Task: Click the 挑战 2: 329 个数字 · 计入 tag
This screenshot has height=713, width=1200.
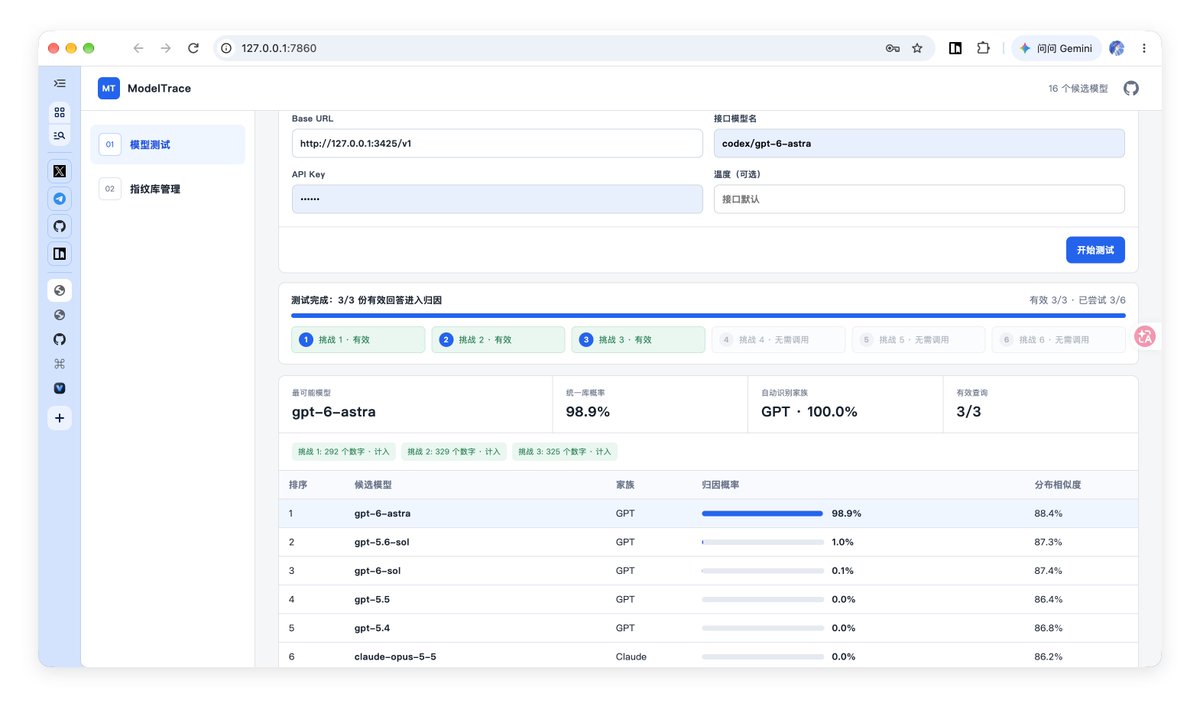Action: pos(454,452)
